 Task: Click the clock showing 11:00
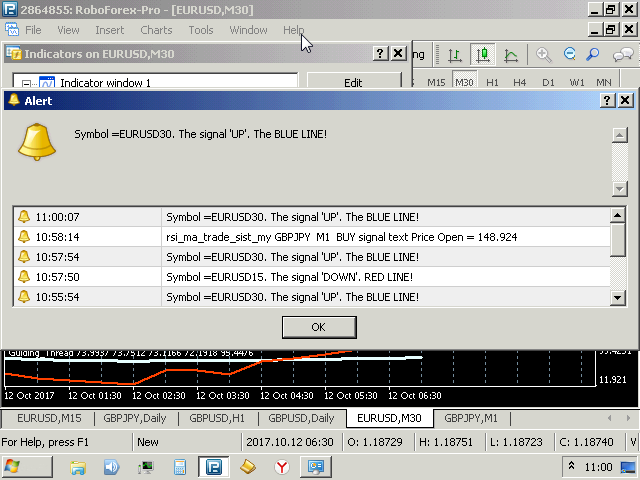(598, 467)
